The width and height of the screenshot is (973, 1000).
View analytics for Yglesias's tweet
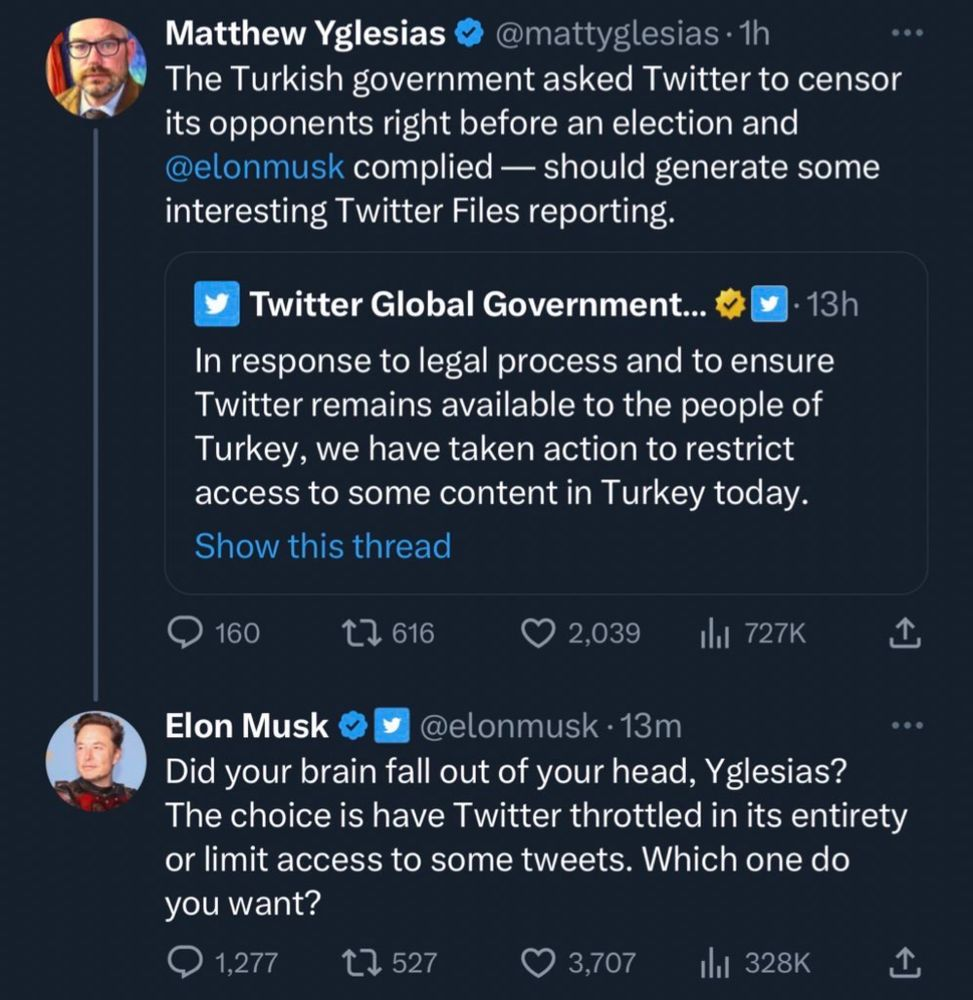point(715,633)
